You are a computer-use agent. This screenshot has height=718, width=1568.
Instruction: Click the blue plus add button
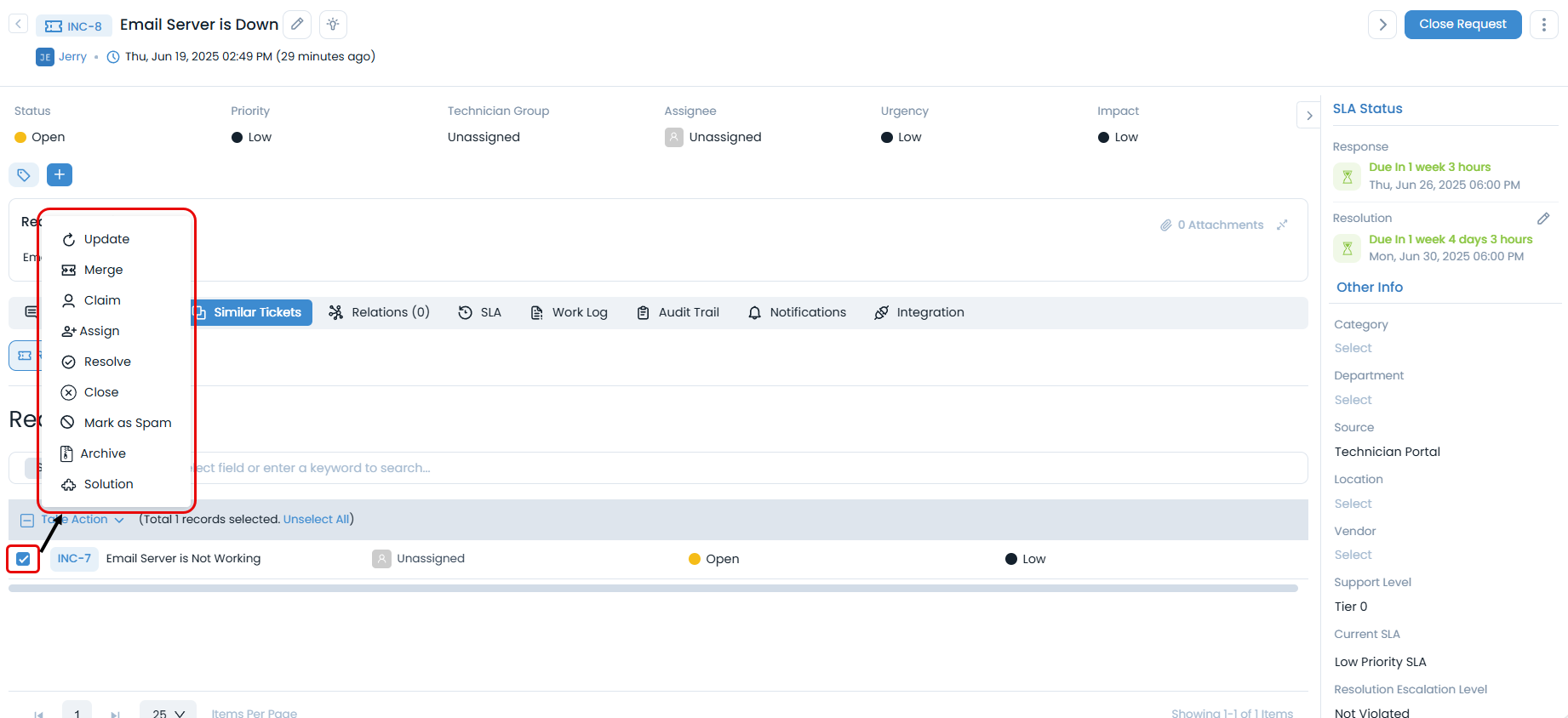pyautogui.click(x=60, y=175)
